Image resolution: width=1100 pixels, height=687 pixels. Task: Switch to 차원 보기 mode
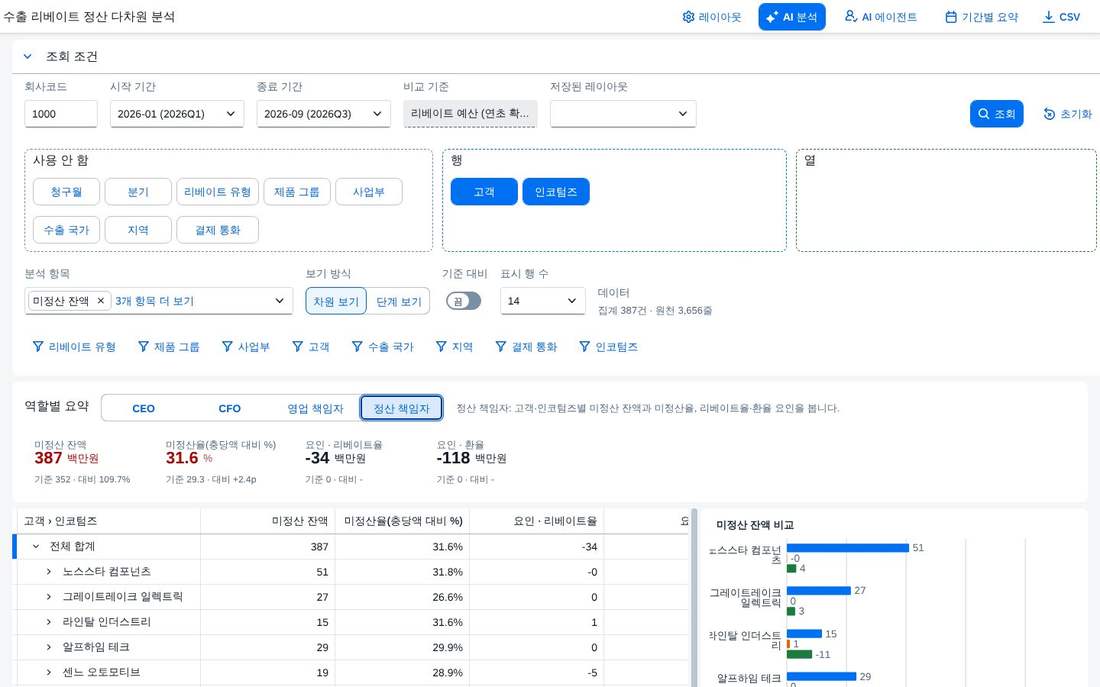[336, 301]
